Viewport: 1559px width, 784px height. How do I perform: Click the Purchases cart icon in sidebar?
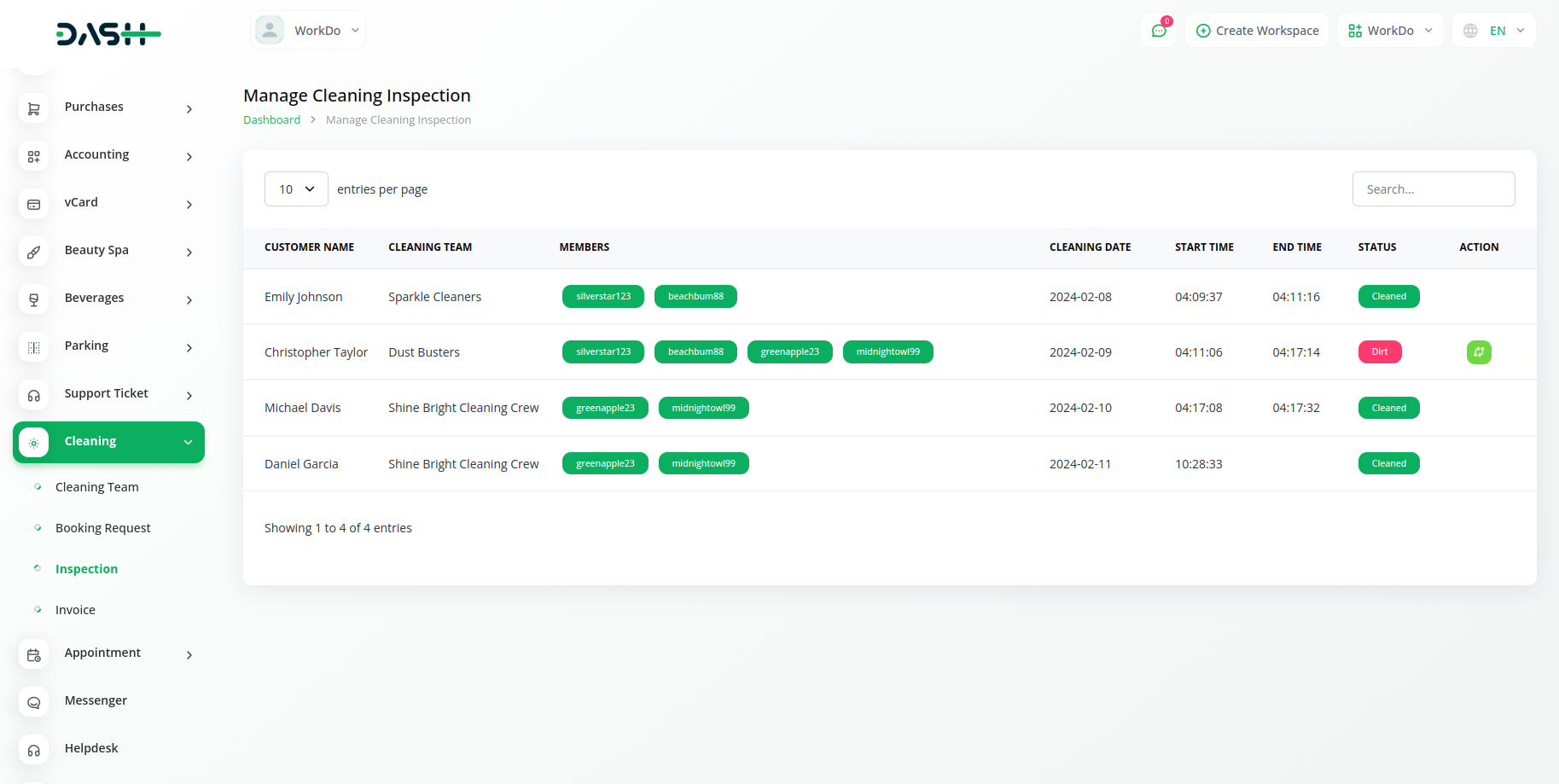click(34, 108)
